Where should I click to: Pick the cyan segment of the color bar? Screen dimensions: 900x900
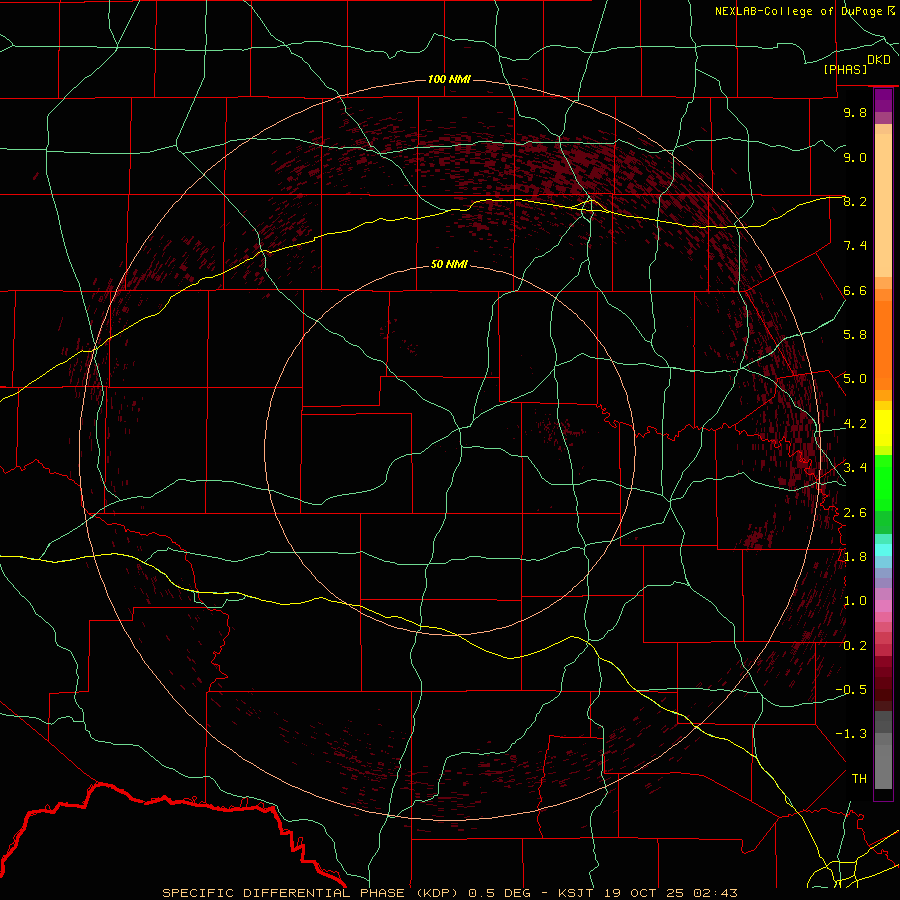click(x=883, y=550)
